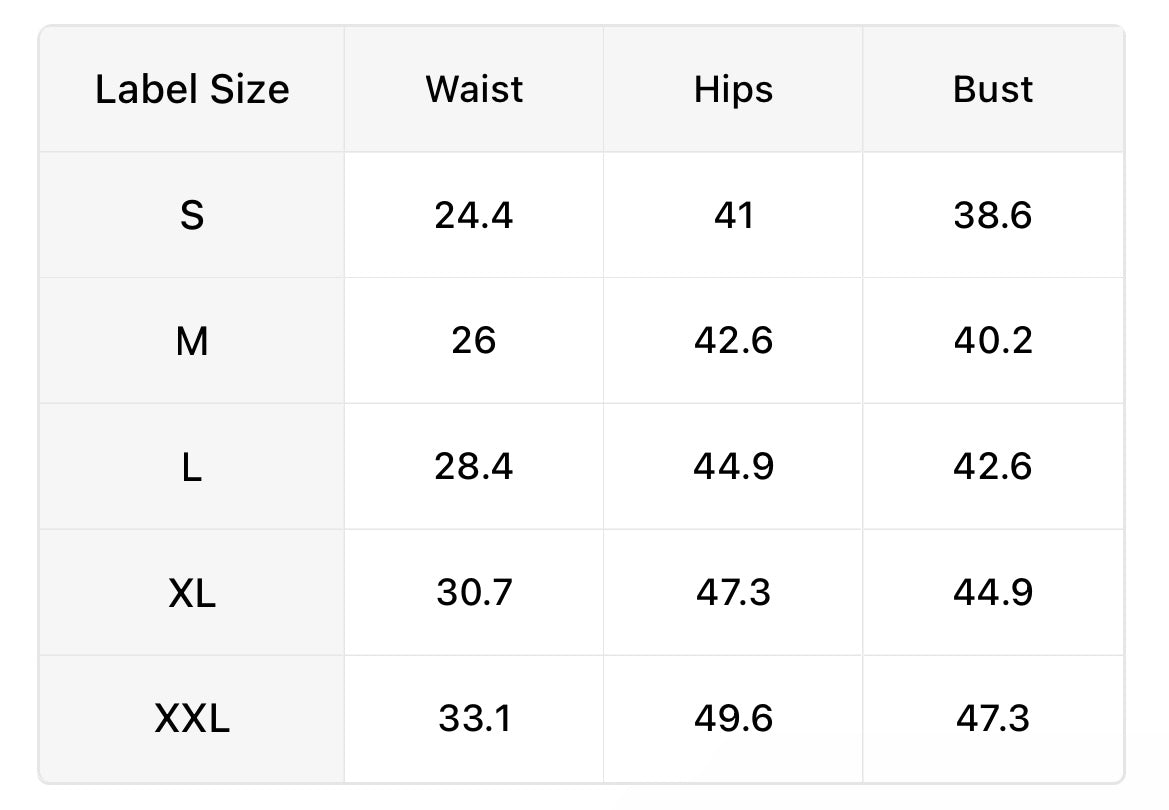Screen dimensions: 1169x810
Task: Click the XXL size row label
Action: click(x=192, y=719)
